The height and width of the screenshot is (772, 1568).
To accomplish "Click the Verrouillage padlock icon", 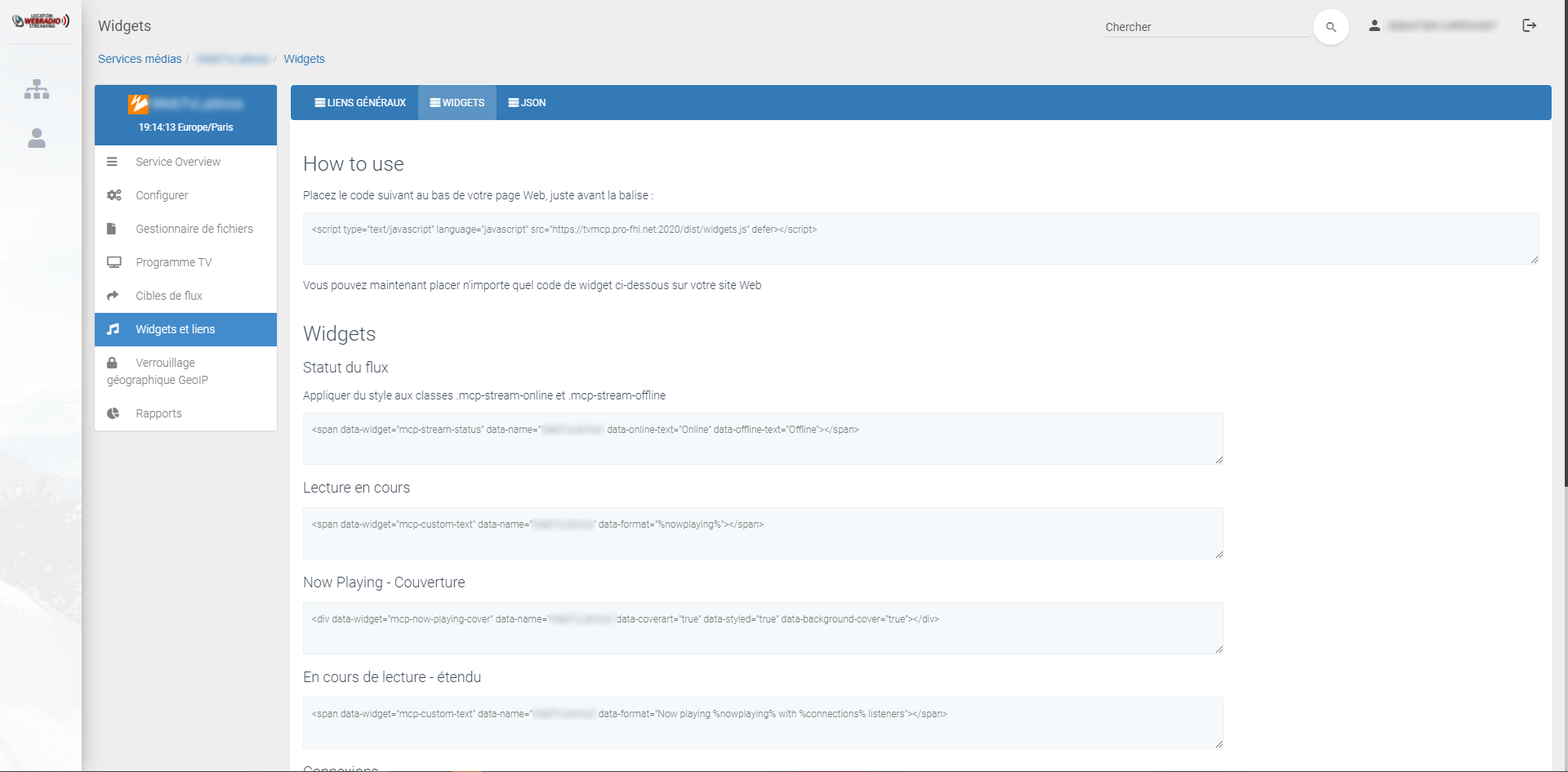I will (x=112, y=363).
